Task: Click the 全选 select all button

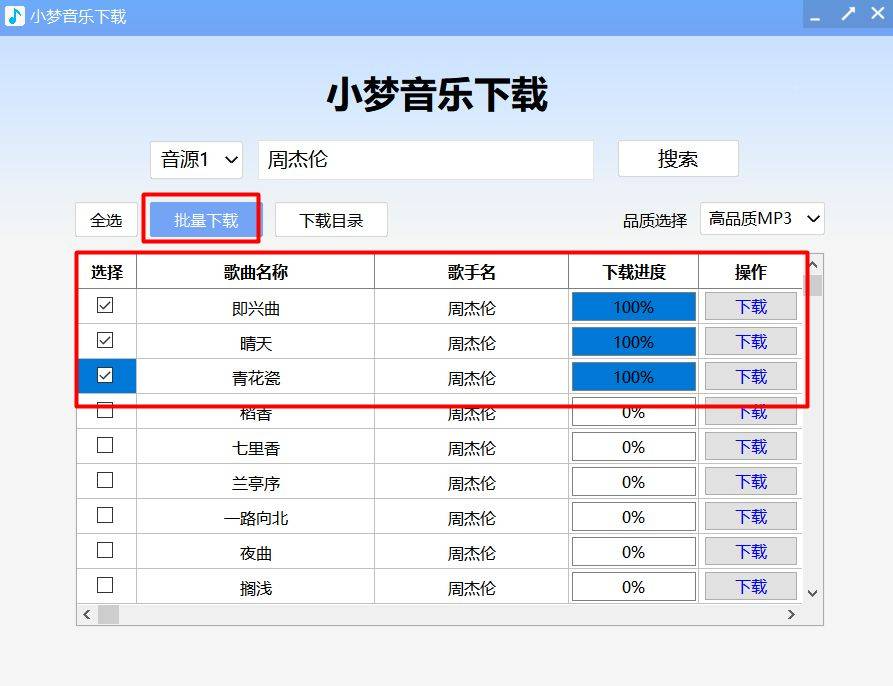Action: [106, 219]
